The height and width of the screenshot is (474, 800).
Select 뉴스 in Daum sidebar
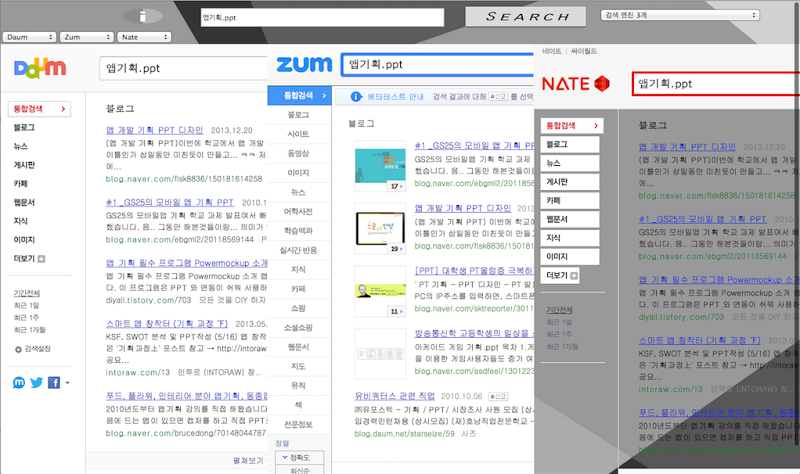click(20, 146)
